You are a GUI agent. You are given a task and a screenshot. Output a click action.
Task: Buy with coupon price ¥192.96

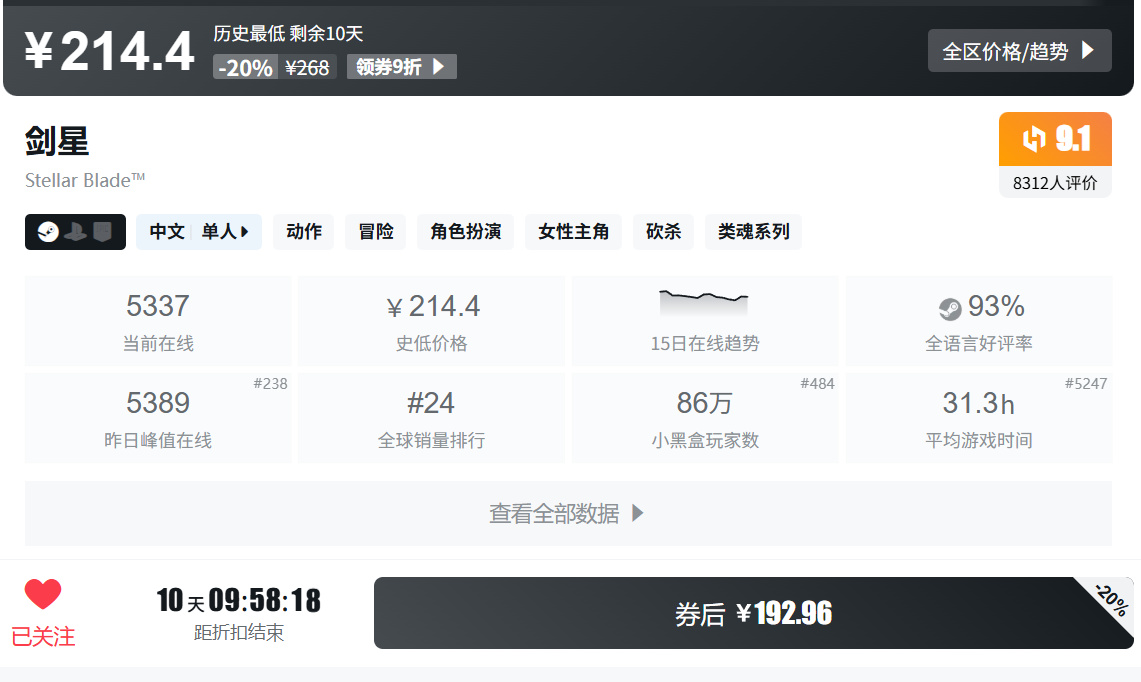(x=753, y=613)
